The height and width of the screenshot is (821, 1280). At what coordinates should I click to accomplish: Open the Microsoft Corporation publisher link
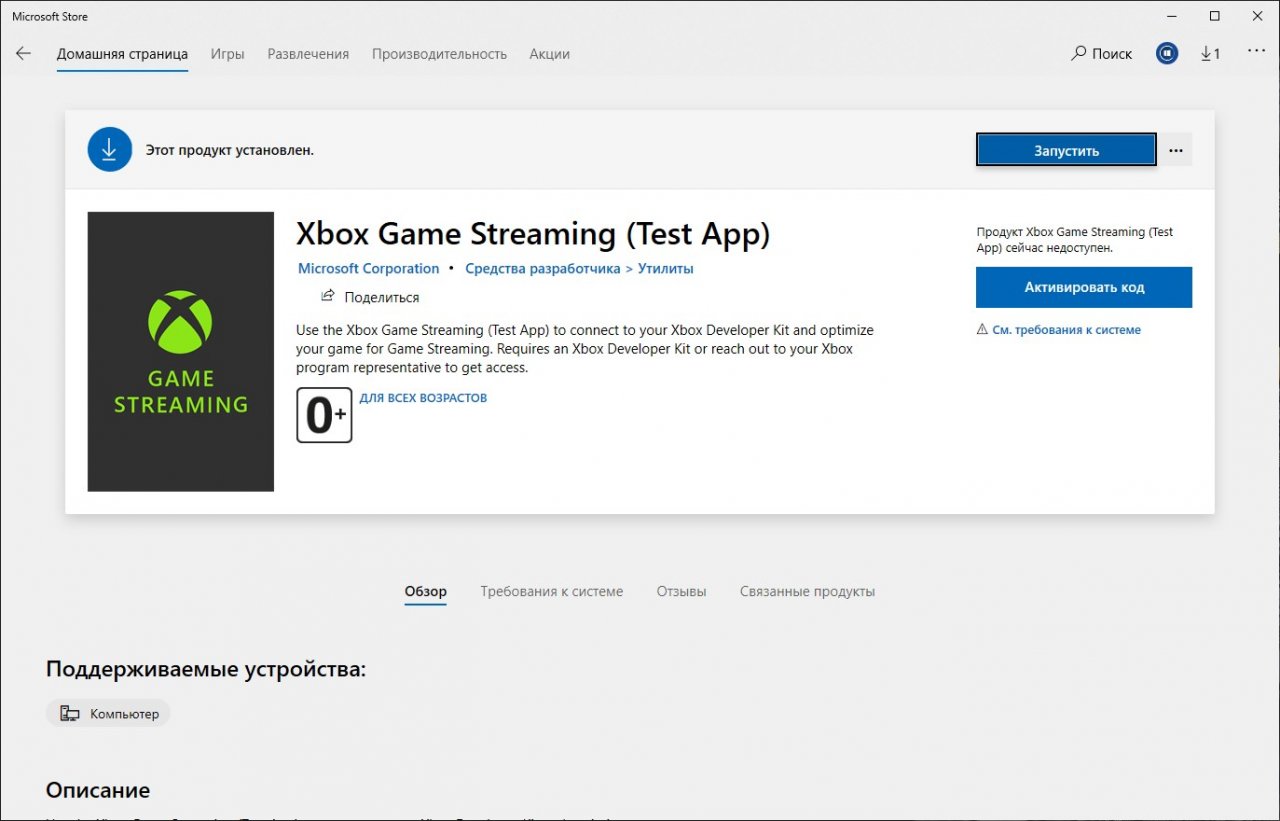[x=369, y=268]
